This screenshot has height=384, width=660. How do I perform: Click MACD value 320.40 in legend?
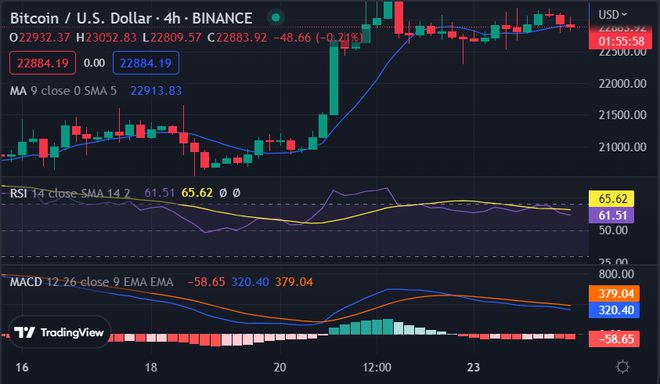tap(250, 282)
